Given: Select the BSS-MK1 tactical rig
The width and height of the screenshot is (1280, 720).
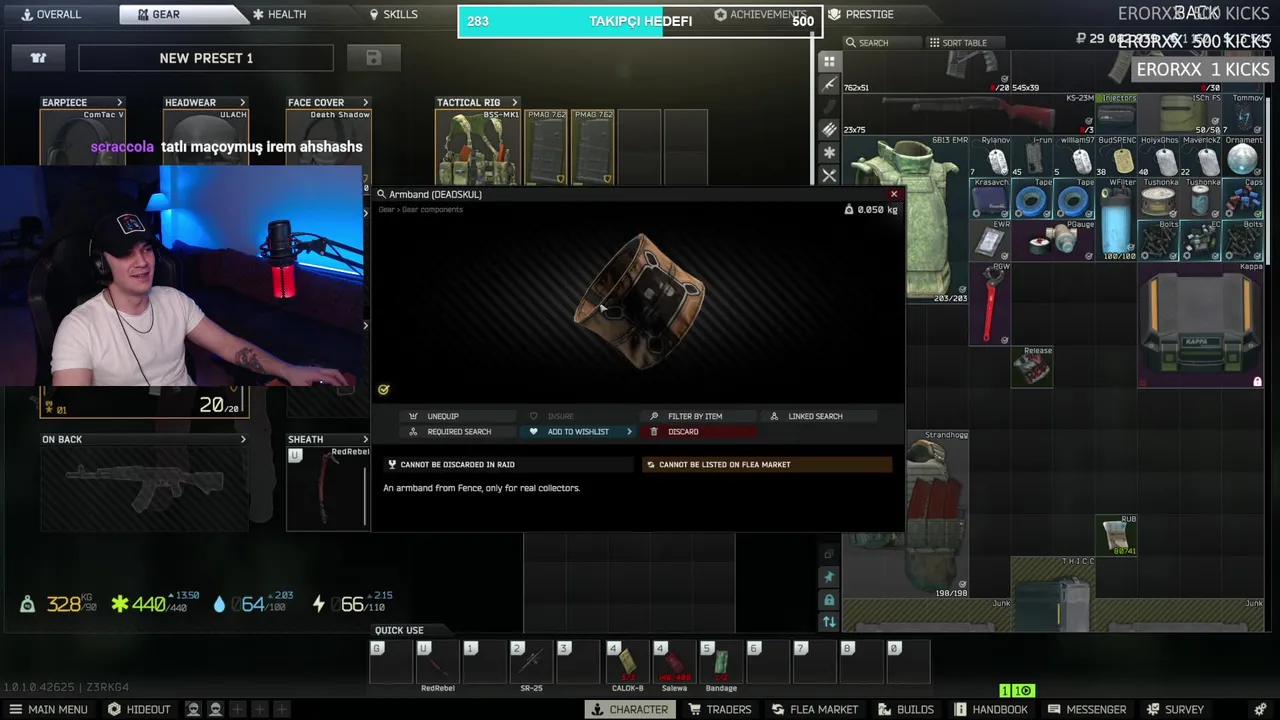Looking at the screenshot, I should click(x=478, y=148).
